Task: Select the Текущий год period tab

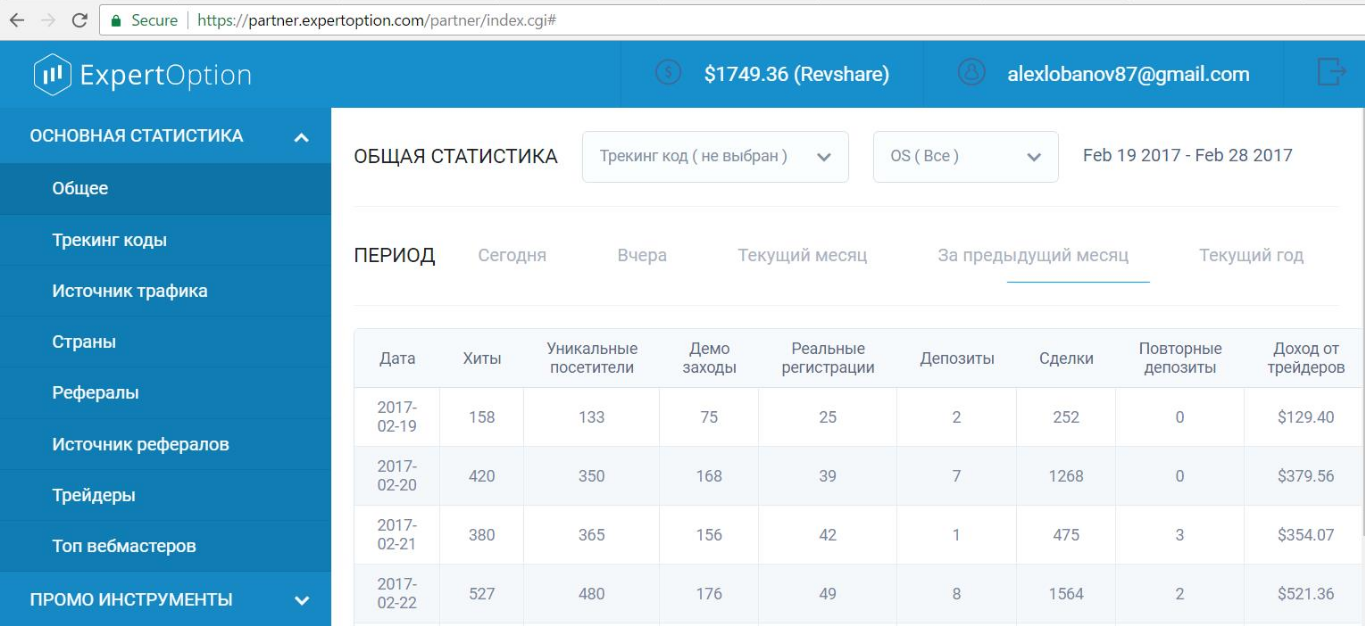Action: [x=1251, y=255]
